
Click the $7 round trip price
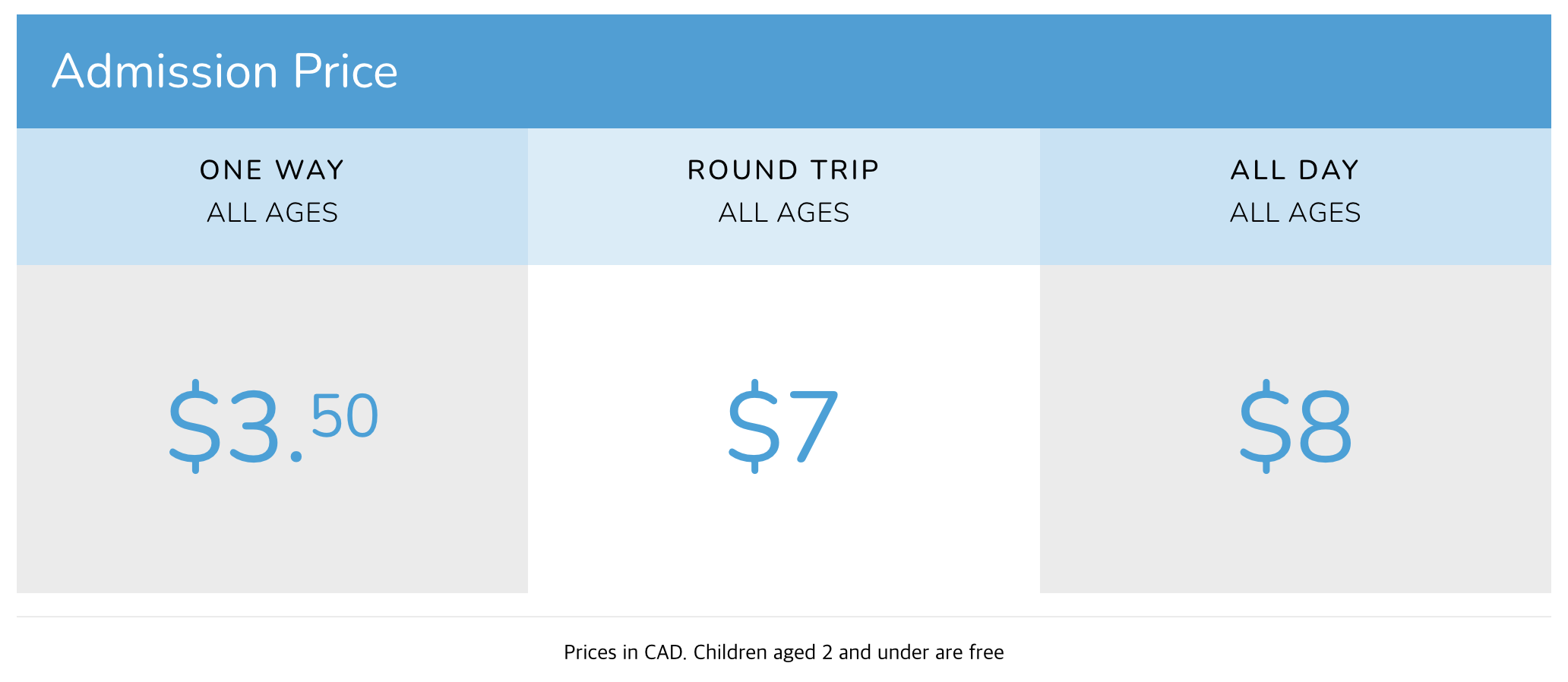[x=783, y=425]
